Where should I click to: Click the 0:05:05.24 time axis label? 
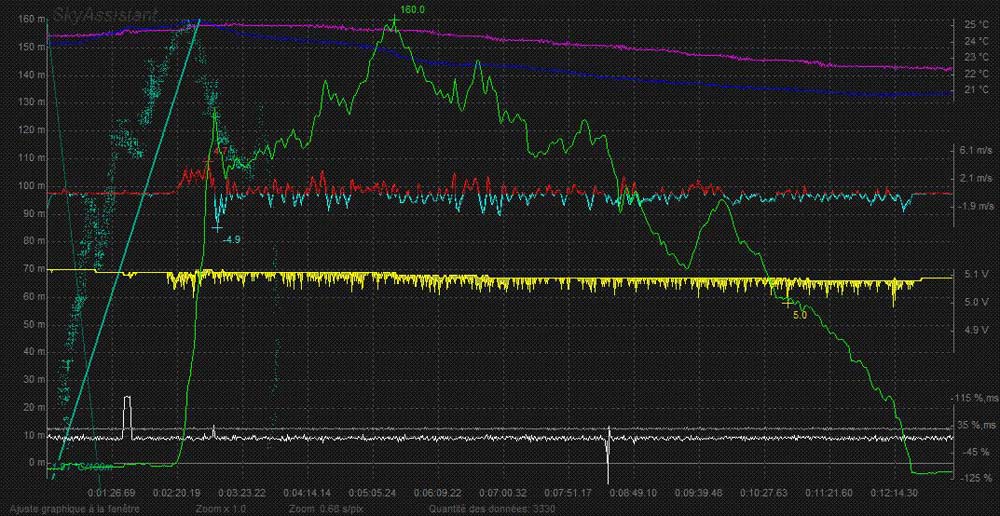[372, 493]
